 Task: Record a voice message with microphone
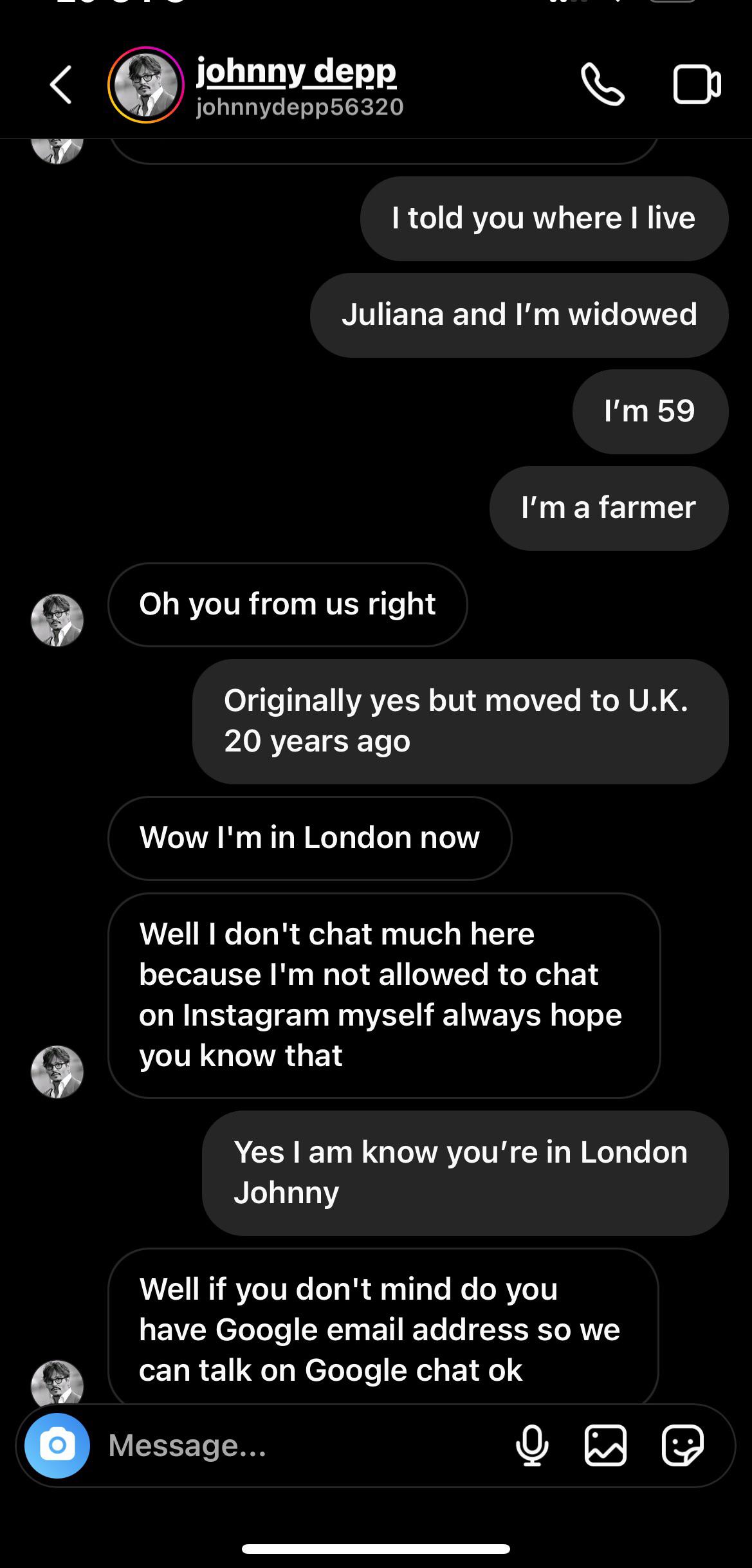click(532, 1445)
